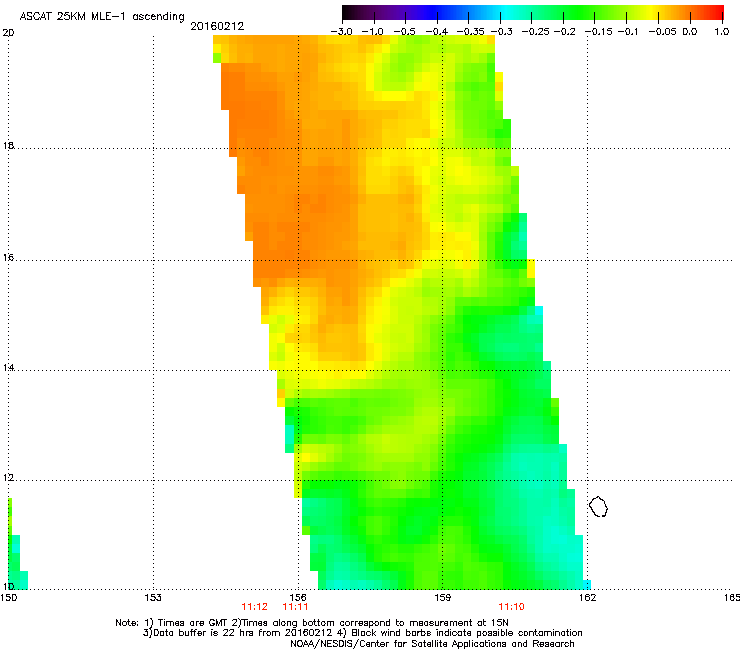740x650 pixels.
Task: Click the latitude label "12" on left axis
Action: click(x=8, y=478)
